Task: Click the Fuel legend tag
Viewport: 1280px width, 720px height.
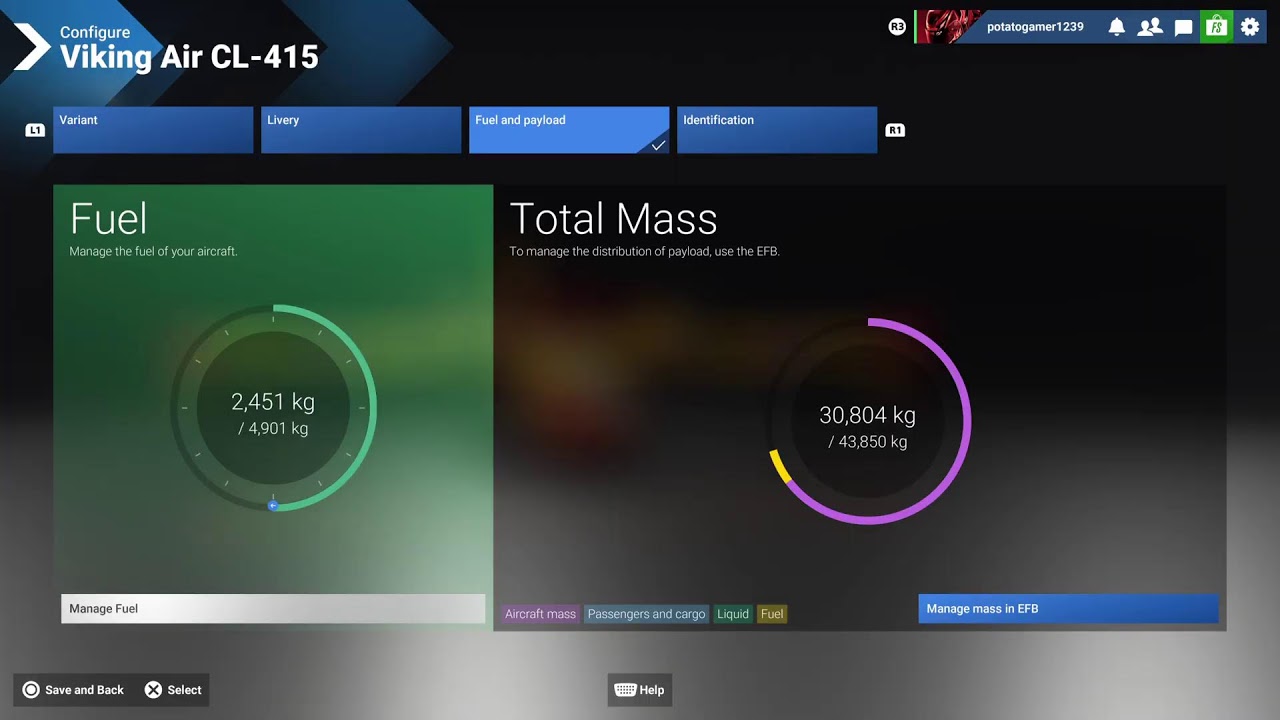Action: coord(772,614)
